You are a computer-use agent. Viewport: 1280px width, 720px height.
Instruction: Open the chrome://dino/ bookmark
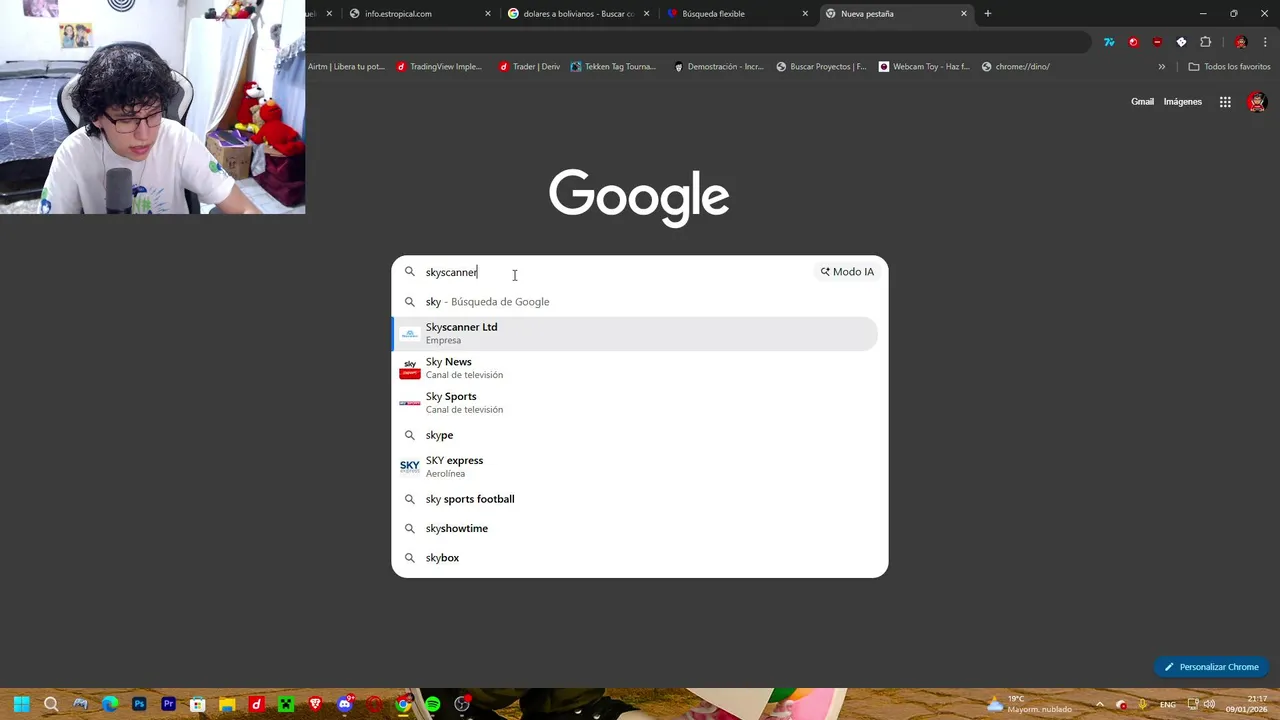[x=1016, y=67]
